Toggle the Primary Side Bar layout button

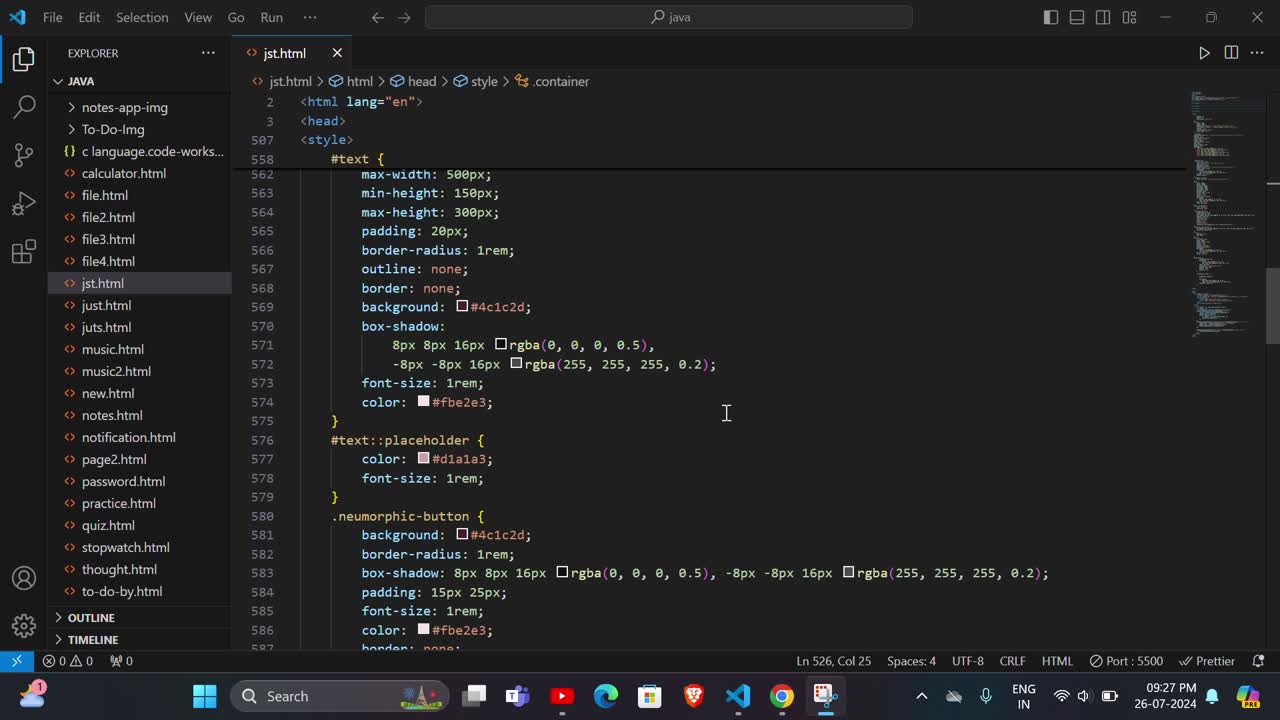1051,17
